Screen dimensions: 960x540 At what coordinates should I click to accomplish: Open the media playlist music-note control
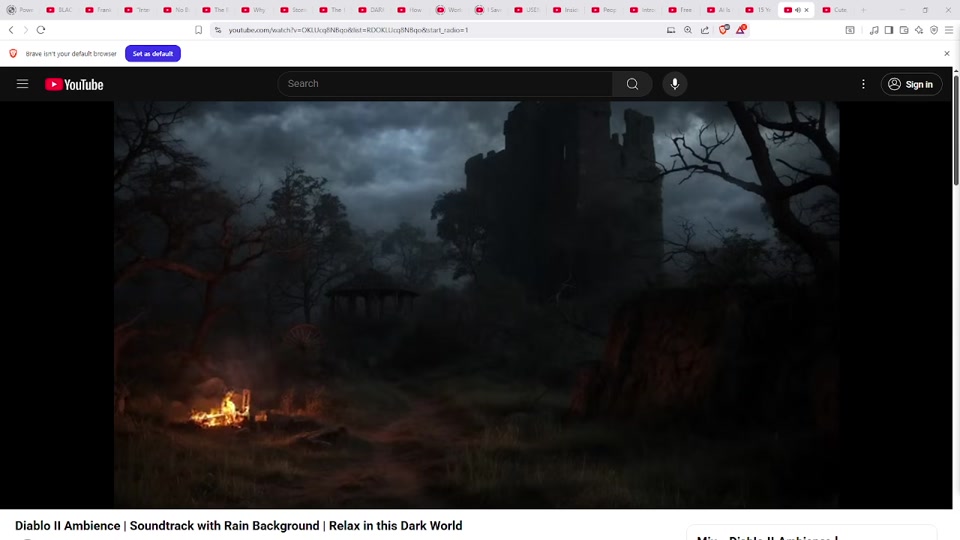pyautogui.click(x=874, y=30)
